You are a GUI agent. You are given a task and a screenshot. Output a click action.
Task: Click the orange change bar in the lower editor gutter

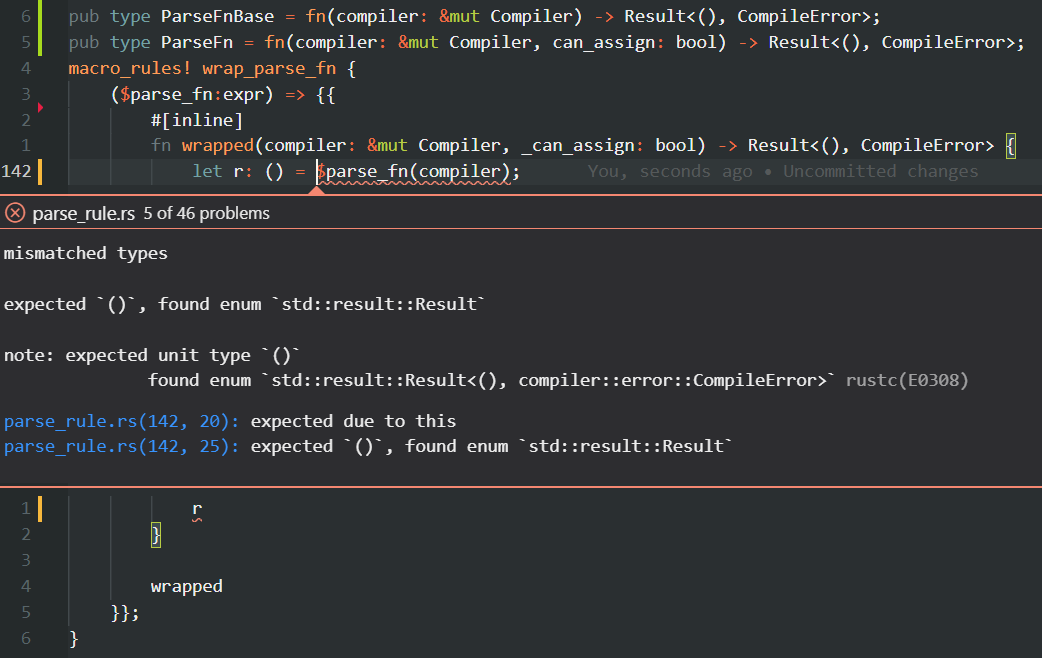click(x=38, y=508)
